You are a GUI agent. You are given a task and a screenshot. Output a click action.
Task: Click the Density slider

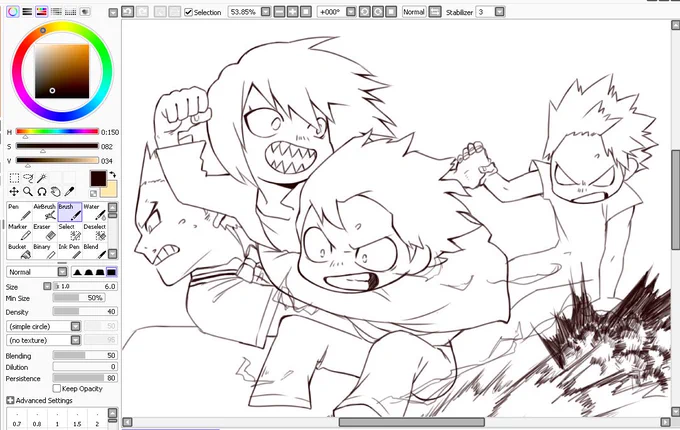(x=85, y=311)
